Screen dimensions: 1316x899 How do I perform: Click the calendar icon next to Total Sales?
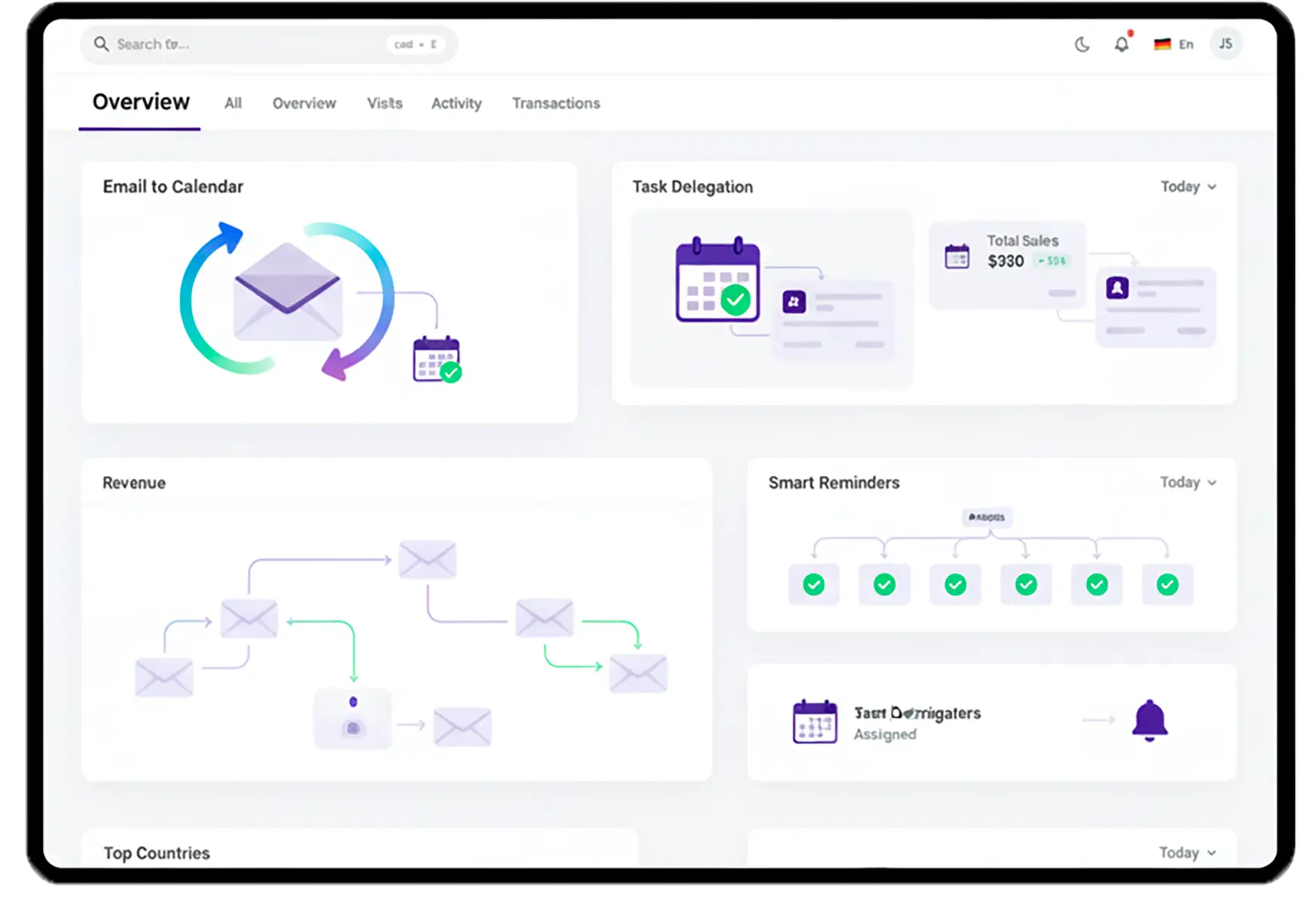[956, 257]
